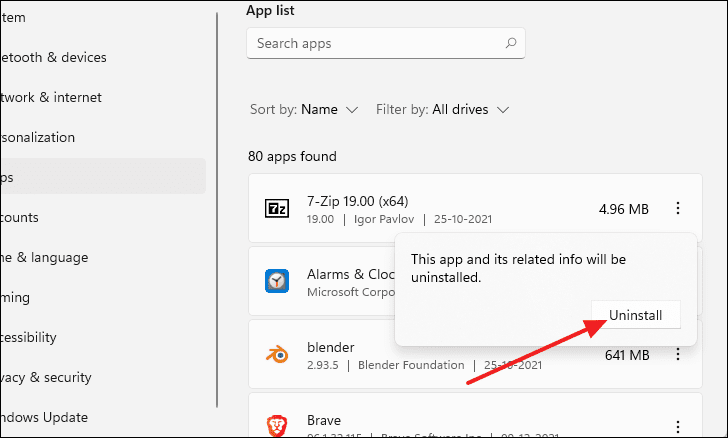Open more options for blender
The height and width of the screenshot is (438, 728).
678,354
